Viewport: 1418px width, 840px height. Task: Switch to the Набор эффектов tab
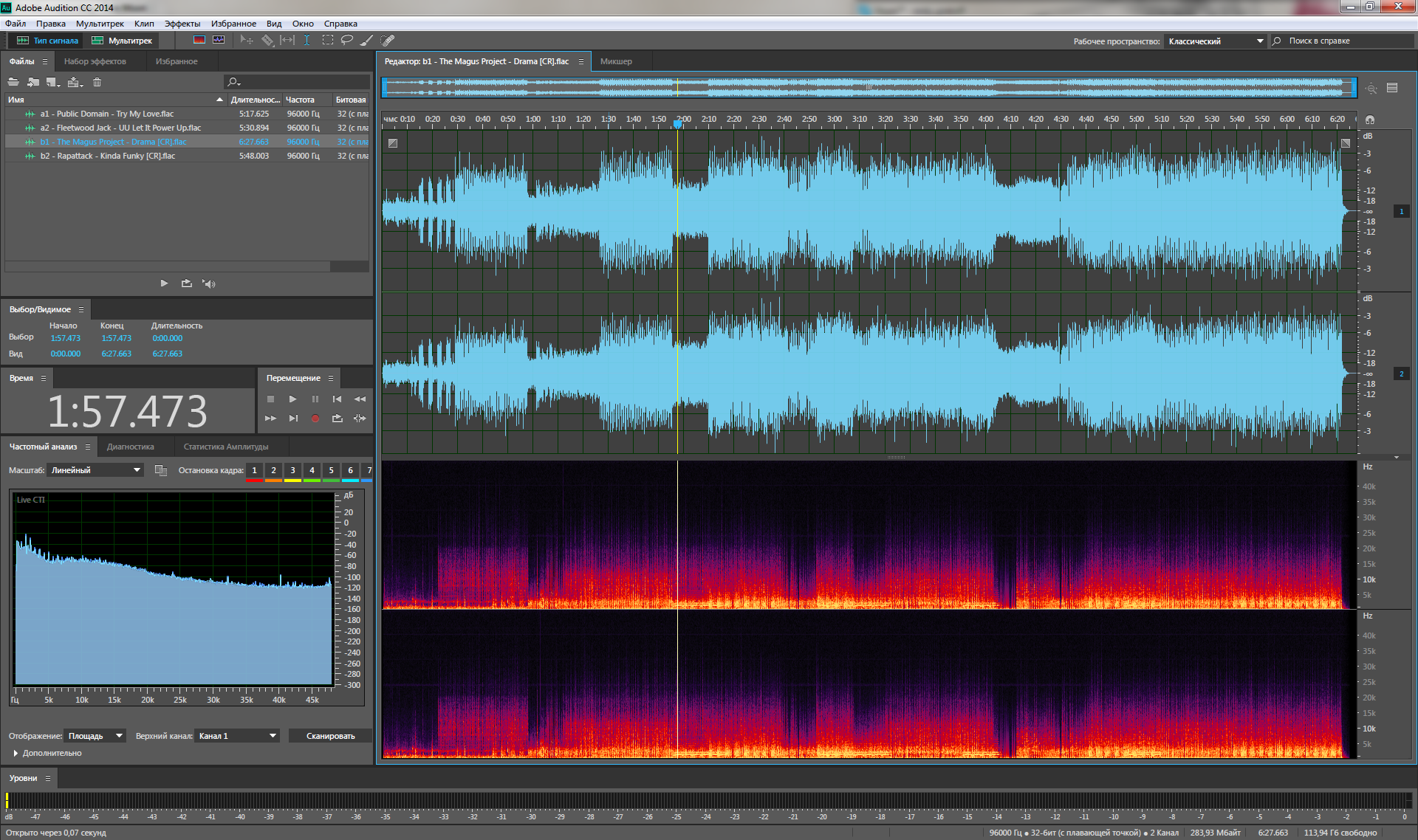[95, 61]
